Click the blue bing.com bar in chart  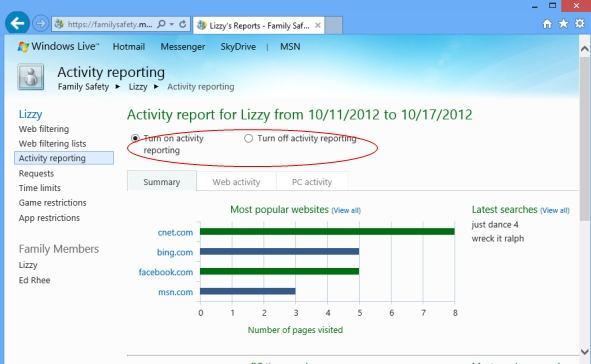pyautogui.click(x=279, y=251)
